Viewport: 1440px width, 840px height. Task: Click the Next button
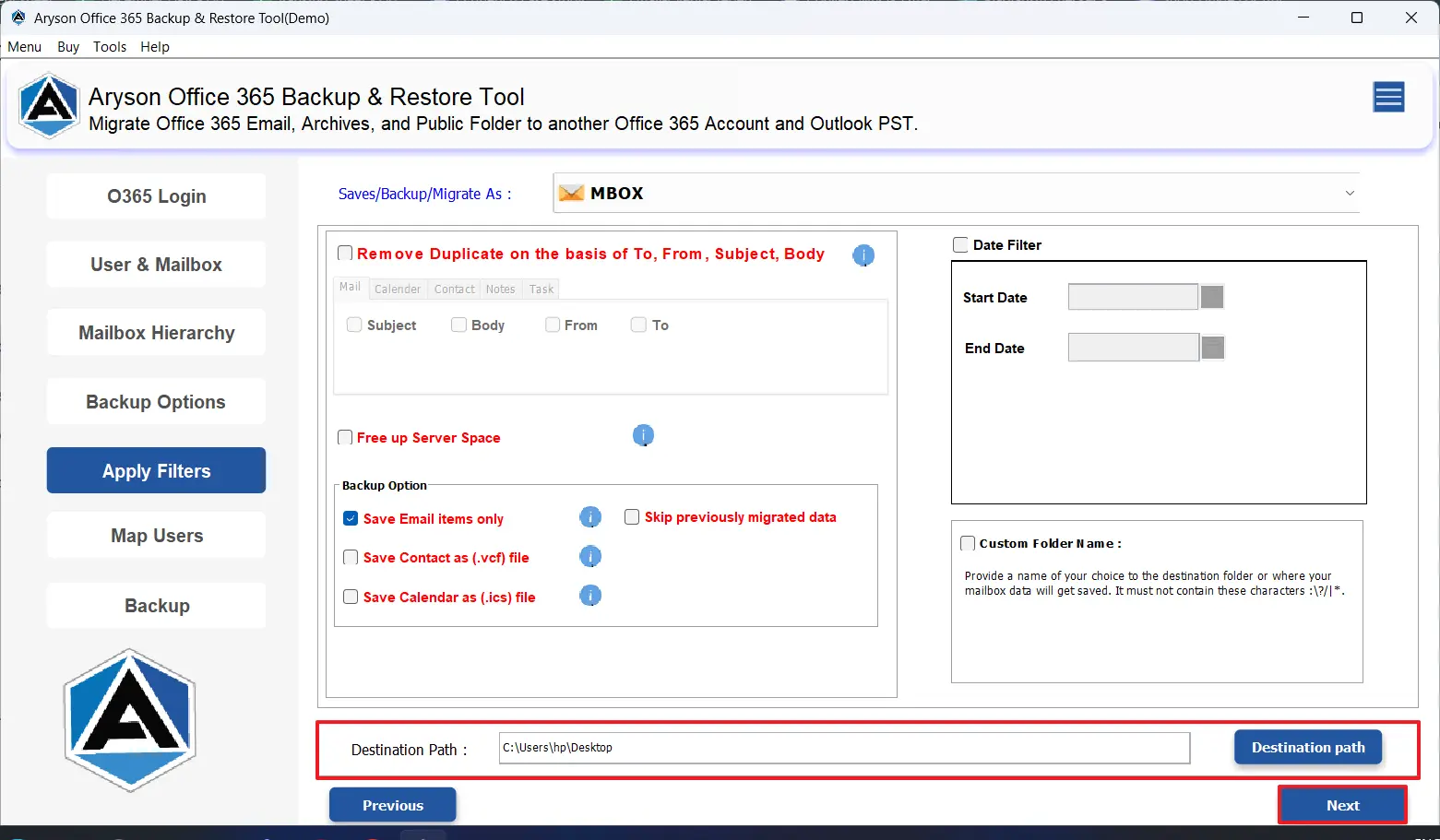click(1342, 804)
